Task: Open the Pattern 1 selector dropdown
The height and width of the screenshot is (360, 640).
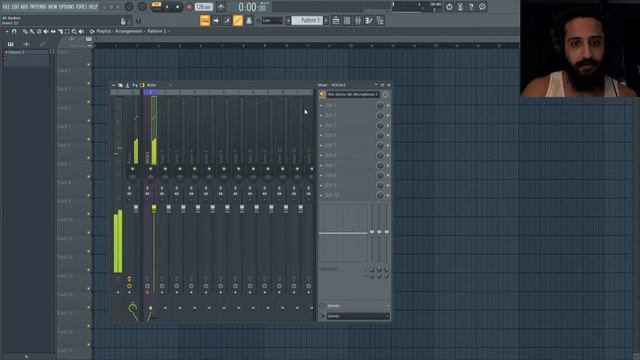Action: (x=308, y=20)
